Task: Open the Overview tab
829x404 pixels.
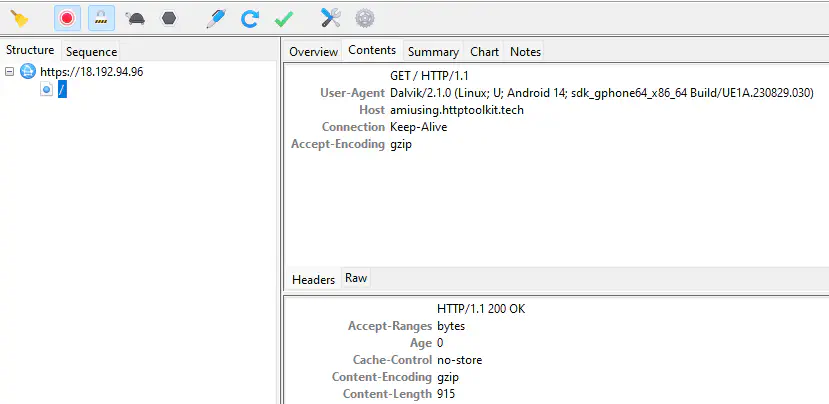Action: pyautogui.click(x=313, y=51)
